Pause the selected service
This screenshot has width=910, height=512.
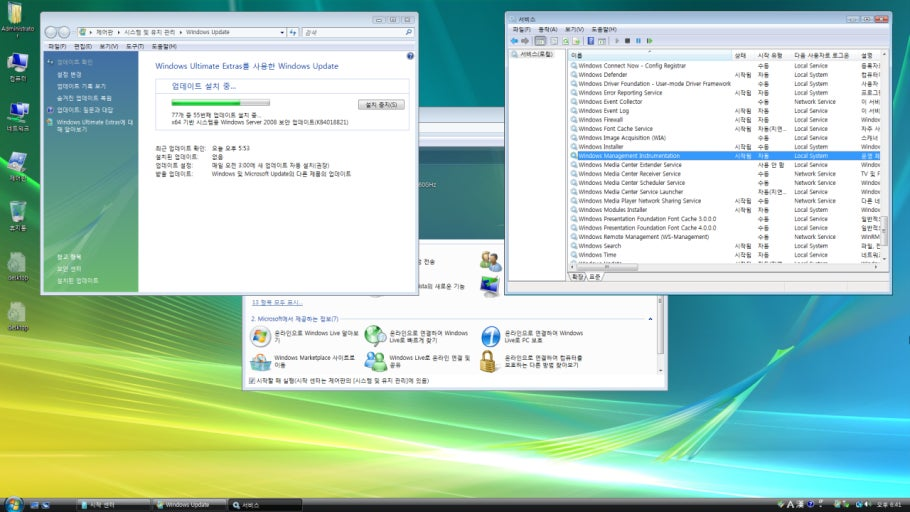click(638, 41)
